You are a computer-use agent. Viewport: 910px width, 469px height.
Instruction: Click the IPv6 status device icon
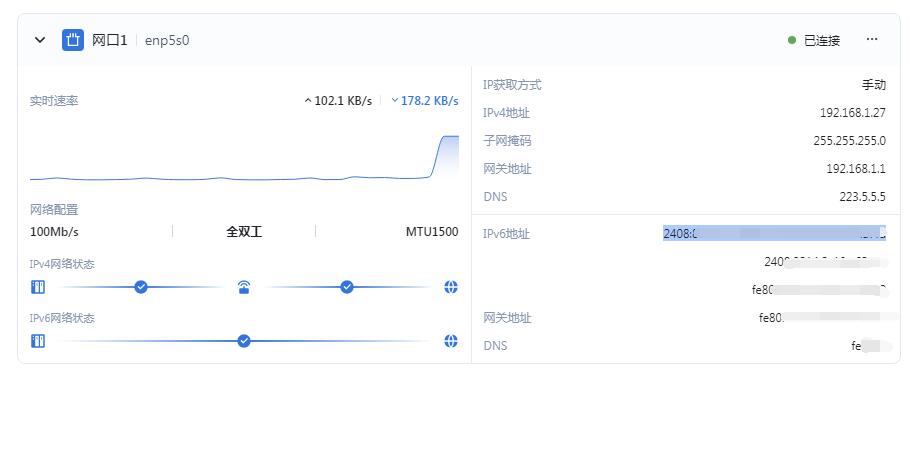coord(38,341)
